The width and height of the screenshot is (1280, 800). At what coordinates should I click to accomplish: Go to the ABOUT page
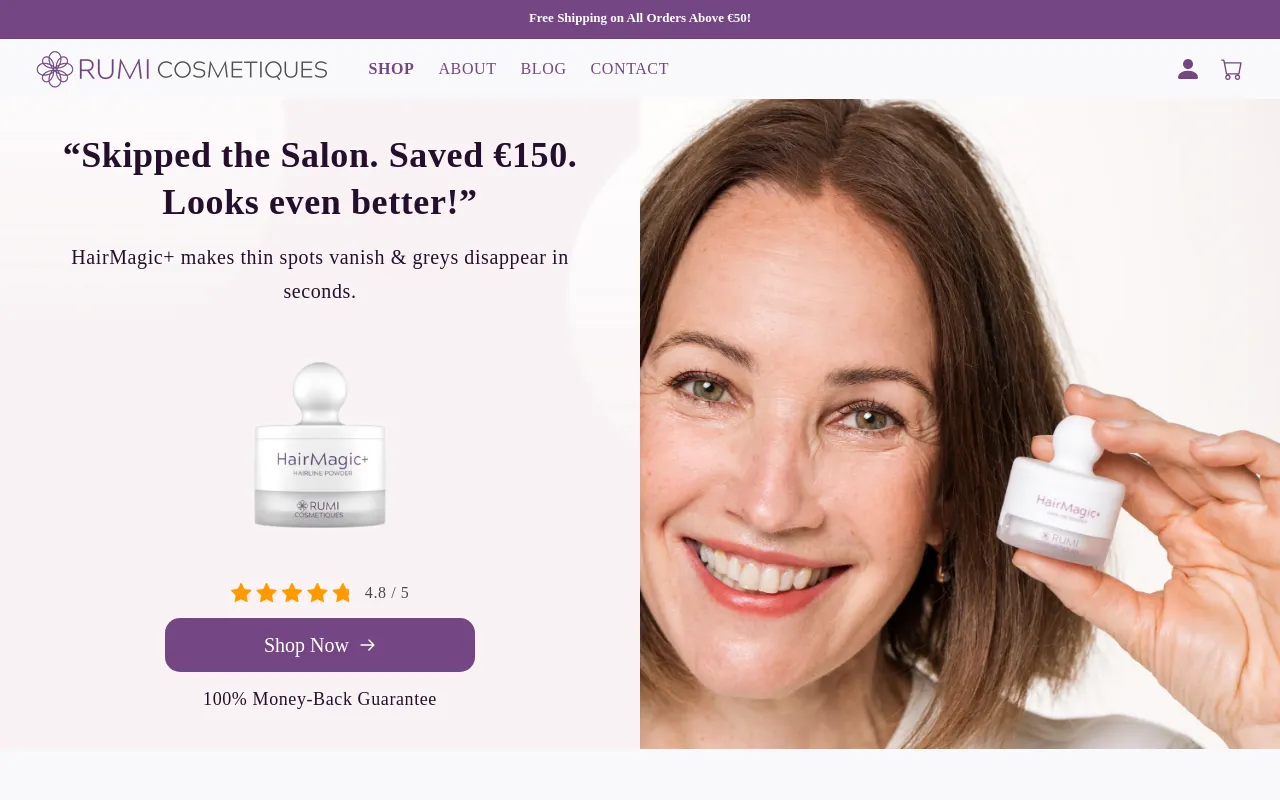467,69
